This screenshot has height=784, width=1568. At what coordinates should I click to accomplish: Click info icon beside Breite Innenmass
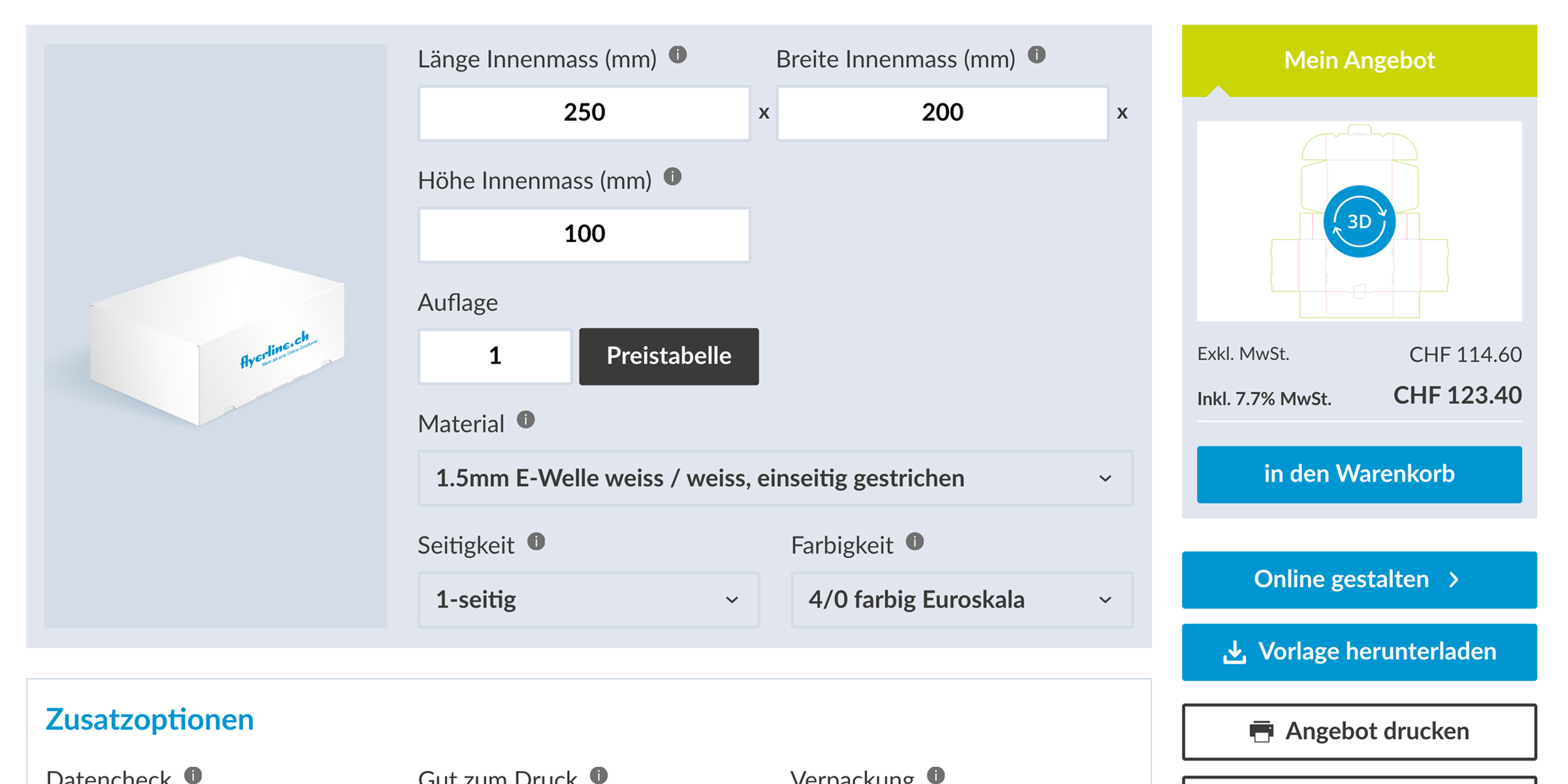tap(1037, 55)
